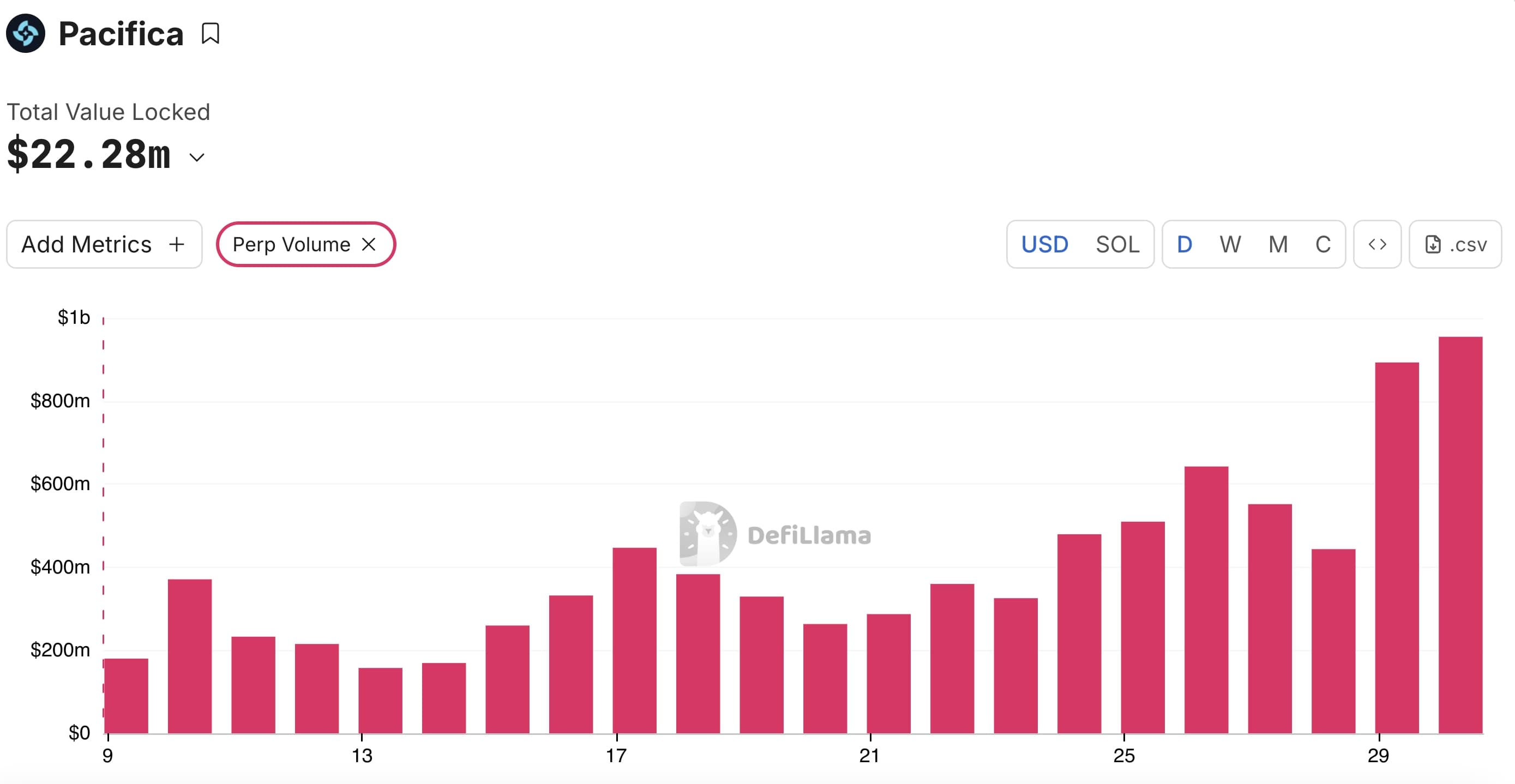
Task: Click the Pacifica title text
Action: 121,33
